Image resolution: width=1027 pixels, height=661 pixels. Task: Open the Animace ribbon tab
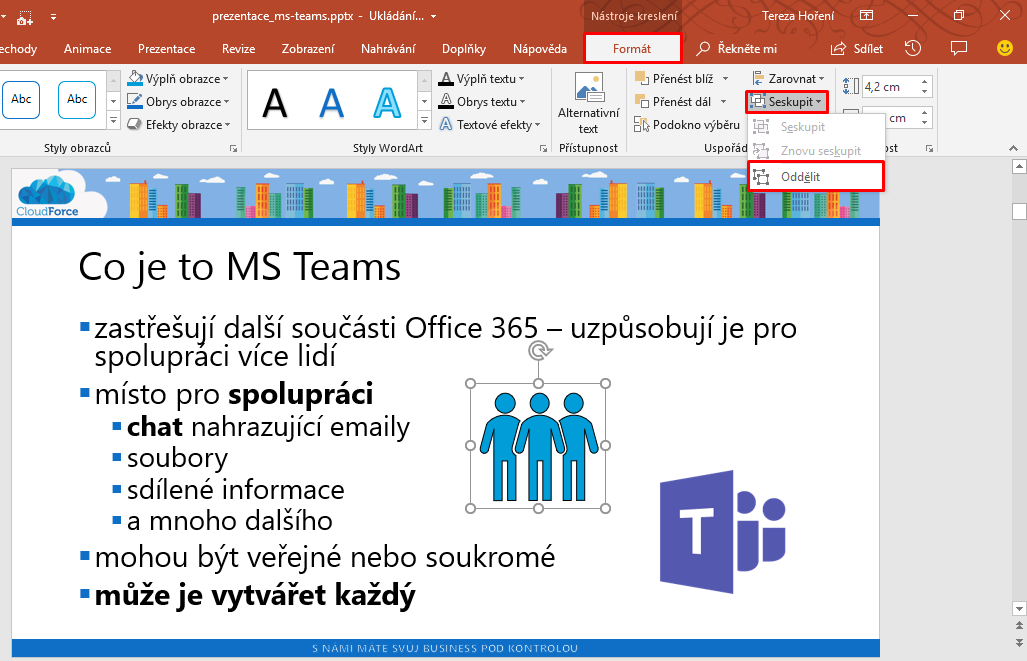tap(87, 48)
